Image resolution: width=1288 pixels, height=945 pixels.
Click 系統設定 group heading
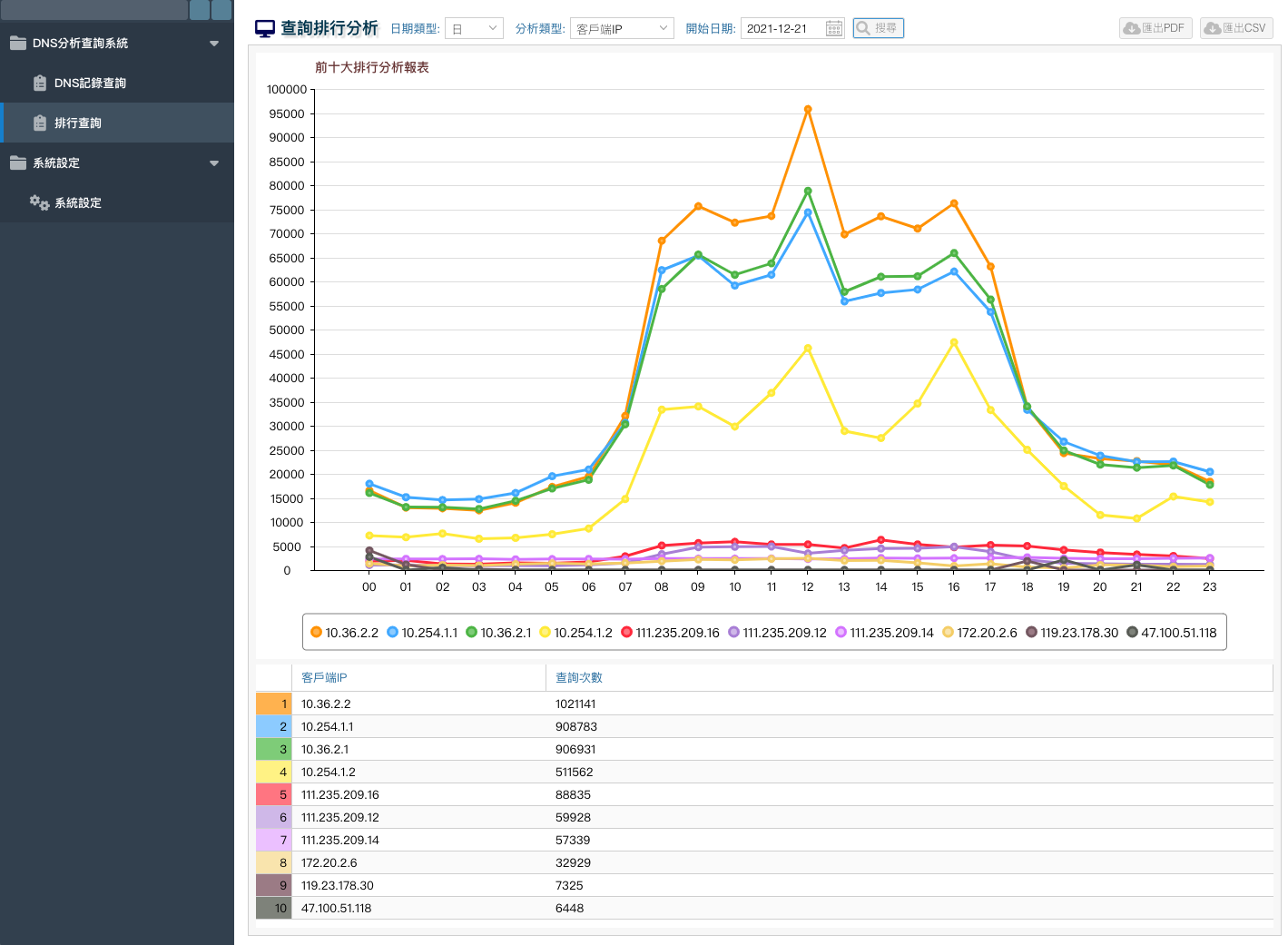(117, 162)
